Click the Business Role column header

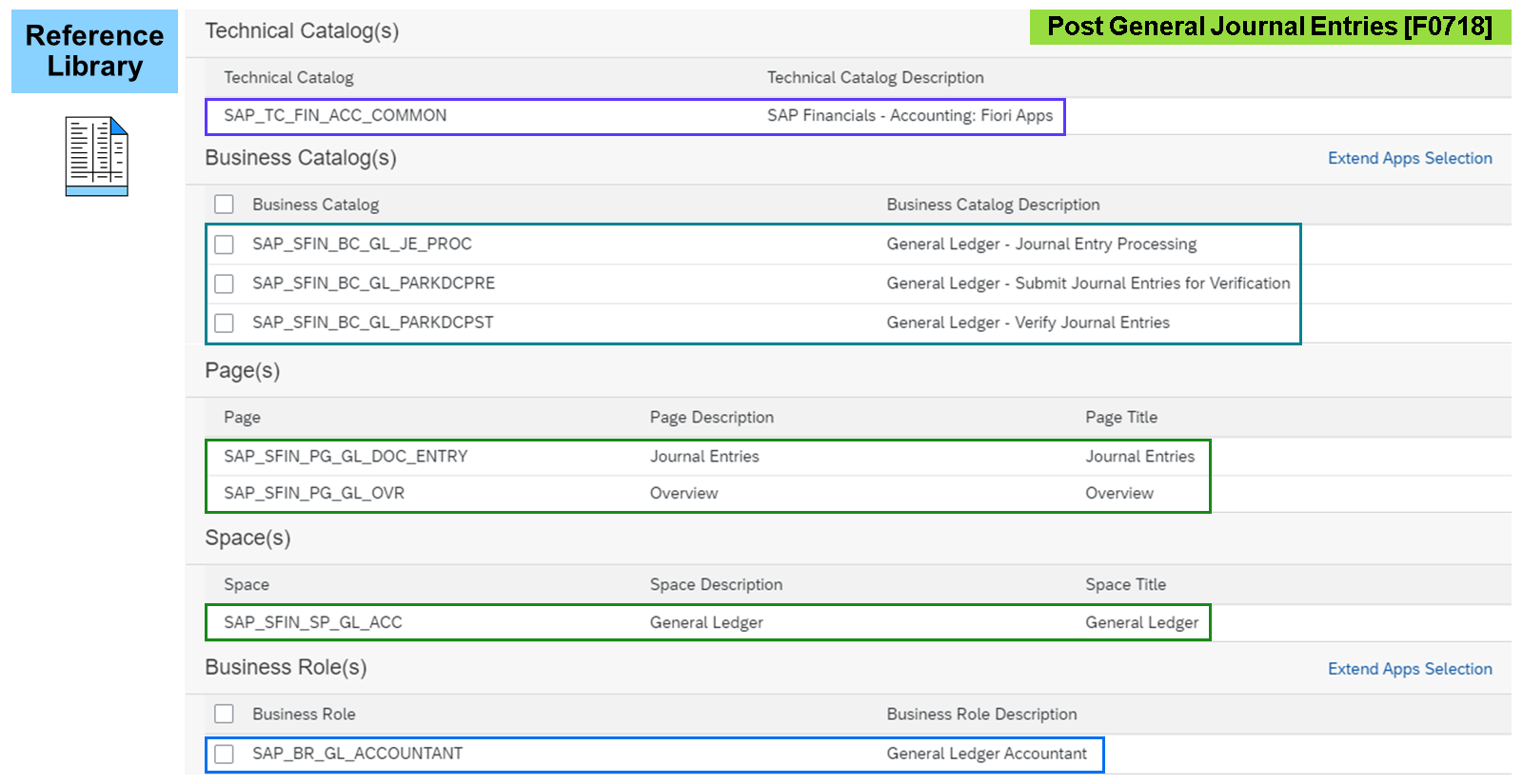tap(304, 714)
